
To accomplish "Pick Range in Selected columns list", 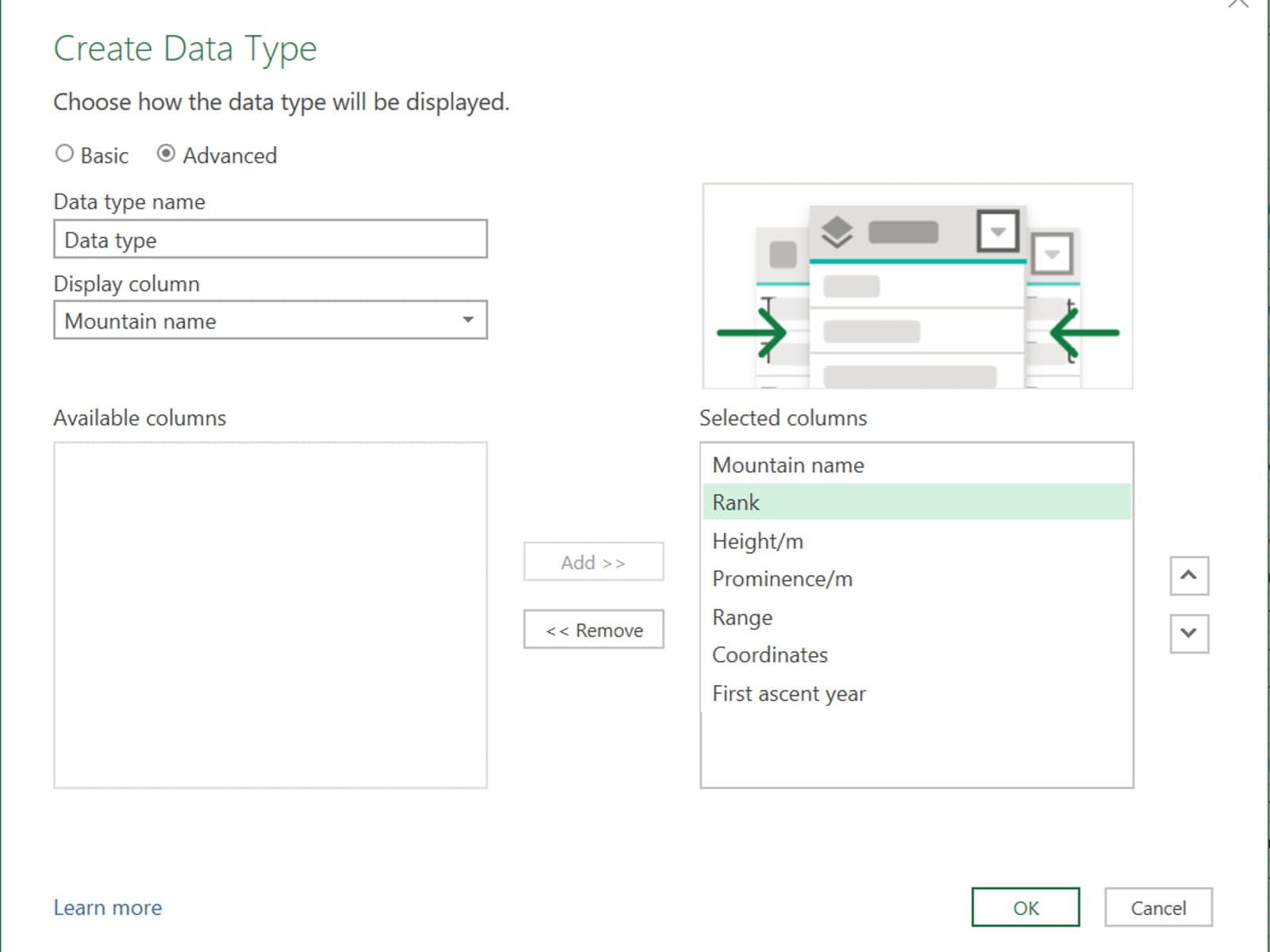I will tap(742, 617).
